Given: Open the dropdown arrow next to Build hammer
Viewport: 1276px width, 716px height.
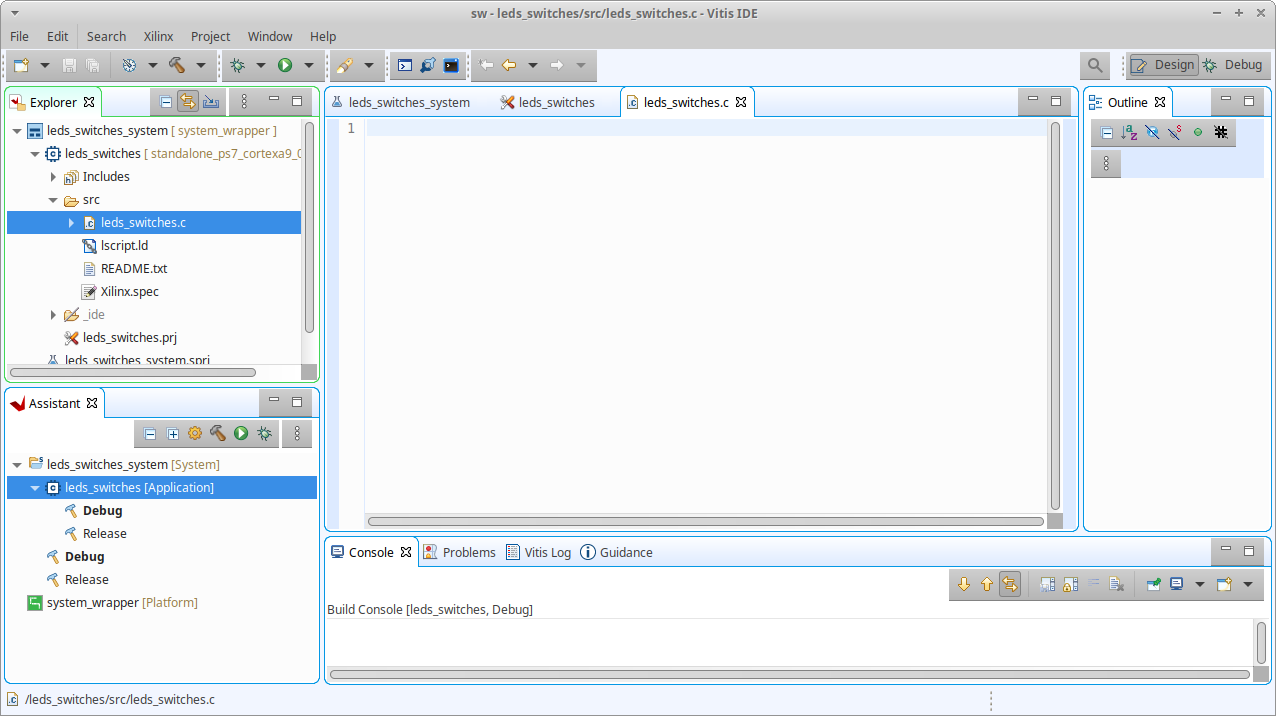Looking at the screenshot, I should point(200,65).
